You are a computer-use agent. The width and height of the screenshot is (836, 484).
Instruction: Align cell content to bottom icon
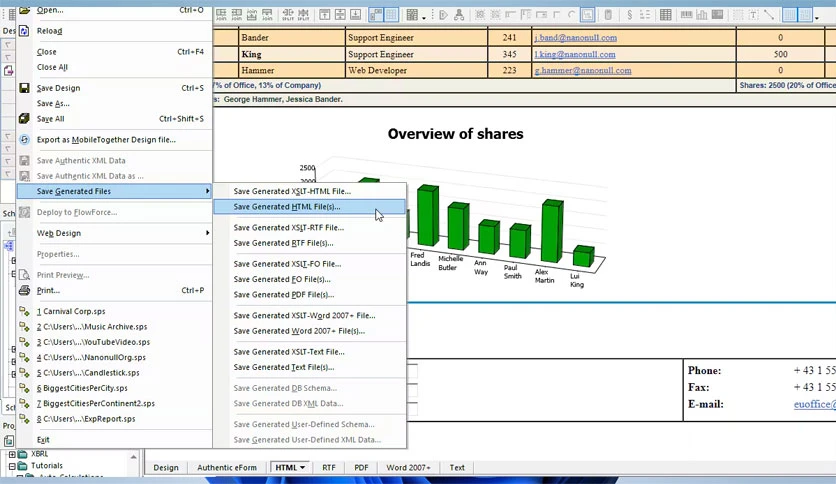355,15
